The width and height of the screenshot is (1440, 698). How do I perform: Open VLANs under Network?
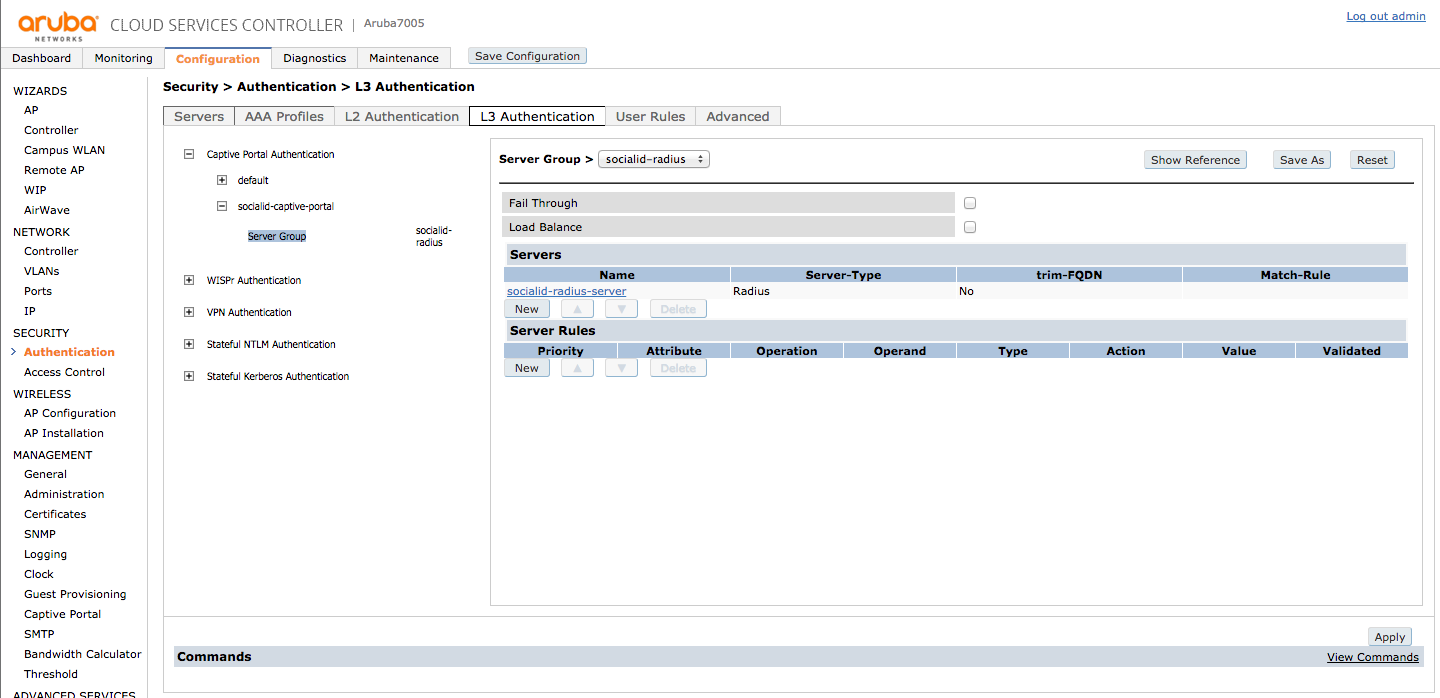pyautogui.click(x=42, y=271)
